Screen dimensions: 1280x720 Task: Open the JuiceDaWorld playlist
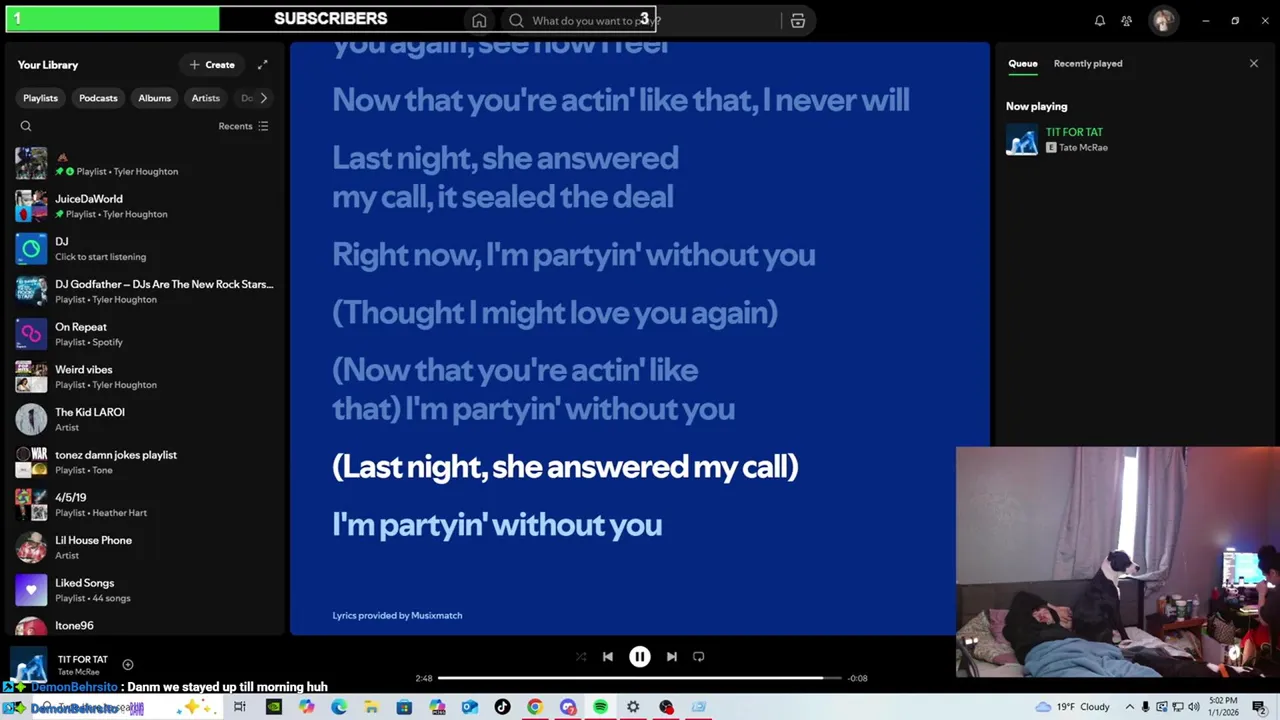coord(145,206)
